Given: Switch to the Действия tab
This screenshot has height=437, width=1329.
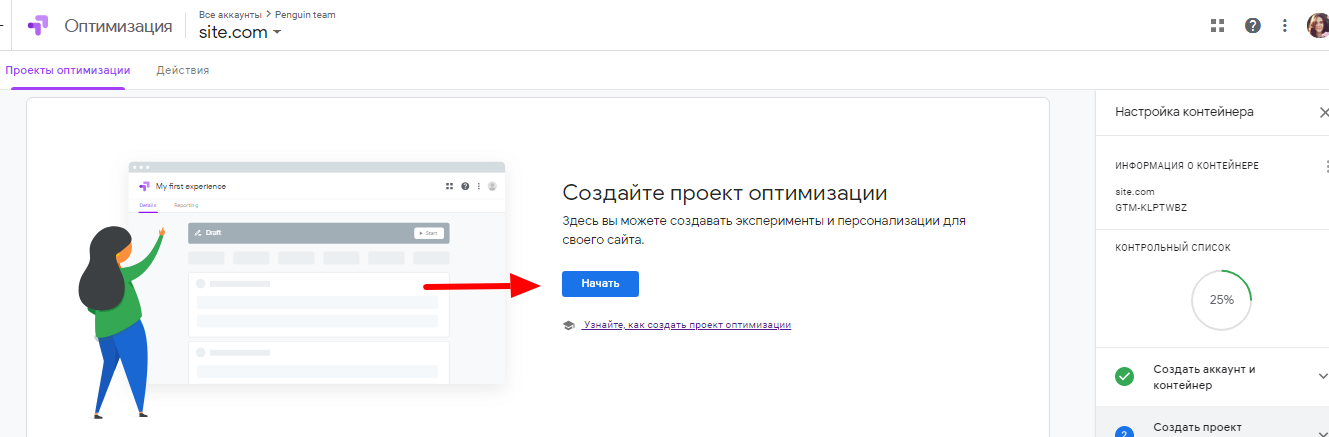Looking at the screenshot, I should [x=182, y=70].
